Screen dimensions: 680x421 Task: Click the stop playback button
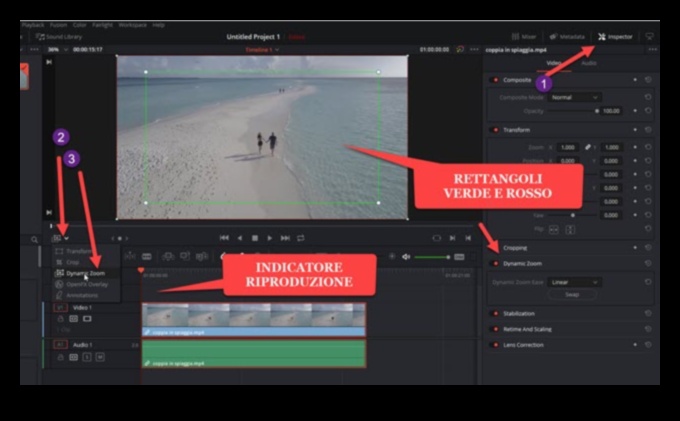point(255,238)
